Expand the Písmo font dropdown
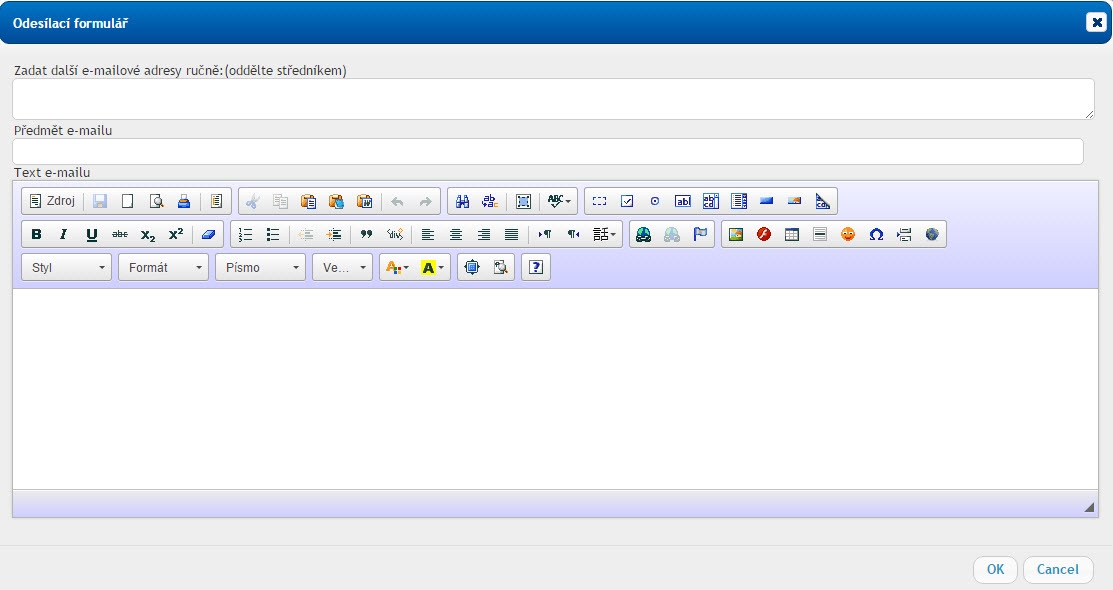 coord(260,268)
